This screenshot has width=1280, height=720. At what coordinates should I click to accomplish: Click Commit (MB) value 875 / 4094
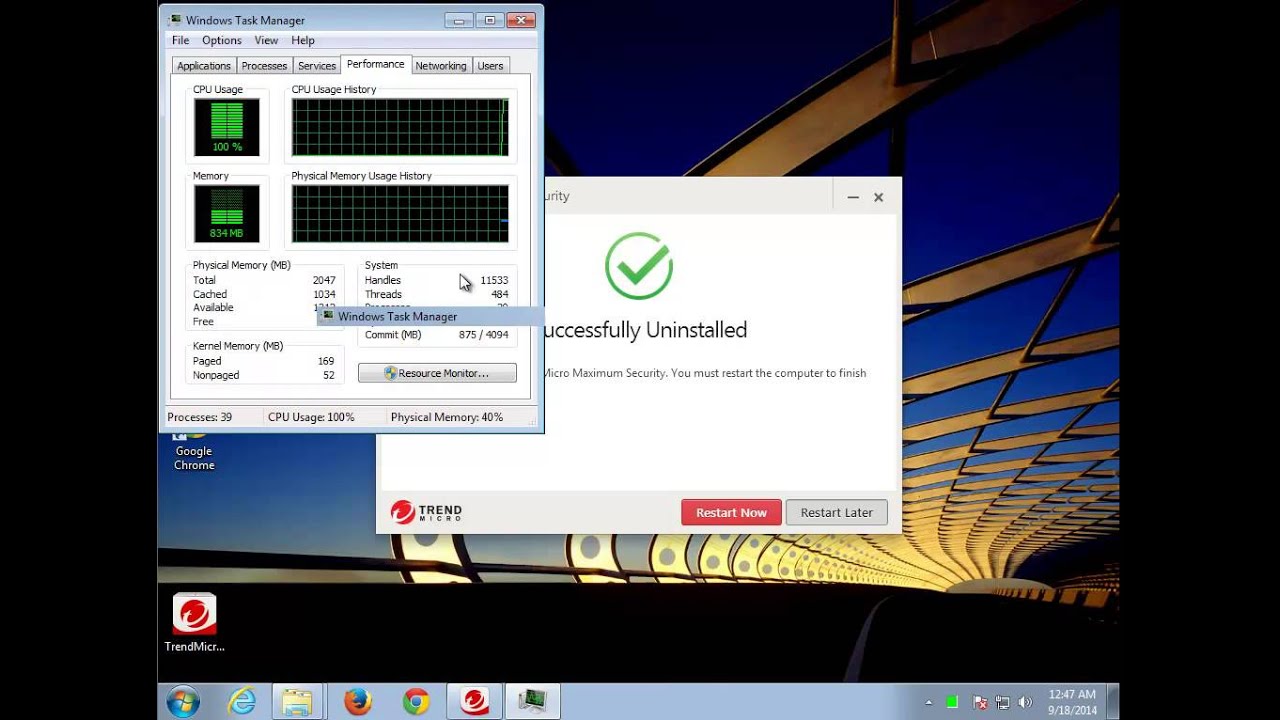tap(484, 335)
